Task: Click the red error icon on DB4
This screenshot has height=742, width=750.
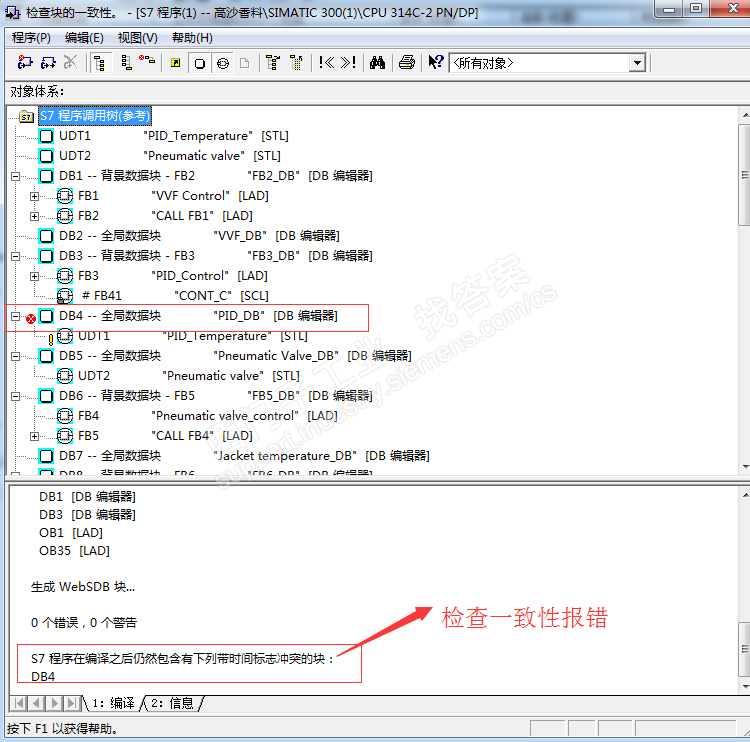Action: [31, 319]
